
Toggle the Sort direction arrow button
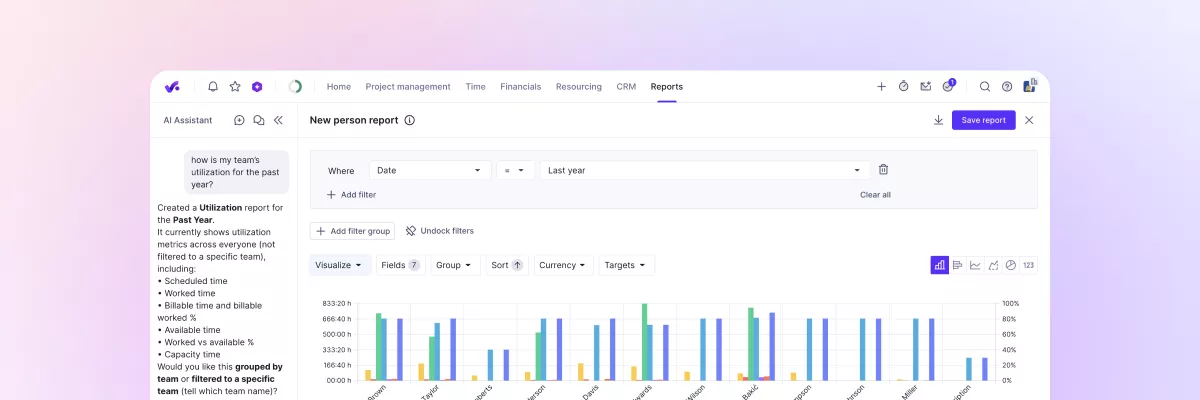pyautogui.click(x=517, y=265)
